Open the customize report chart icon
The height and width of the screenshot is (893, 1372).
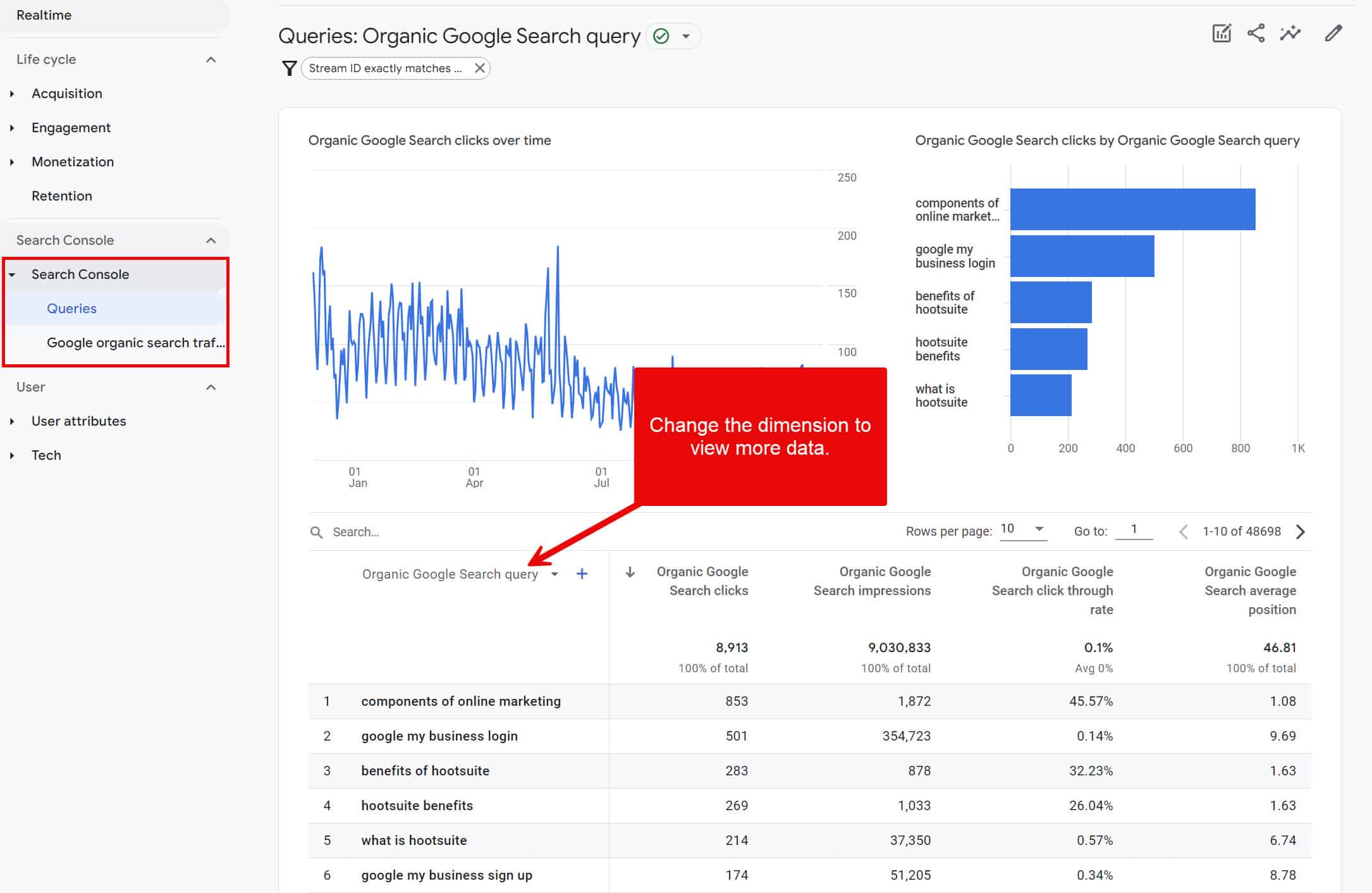click(1221, 34)
